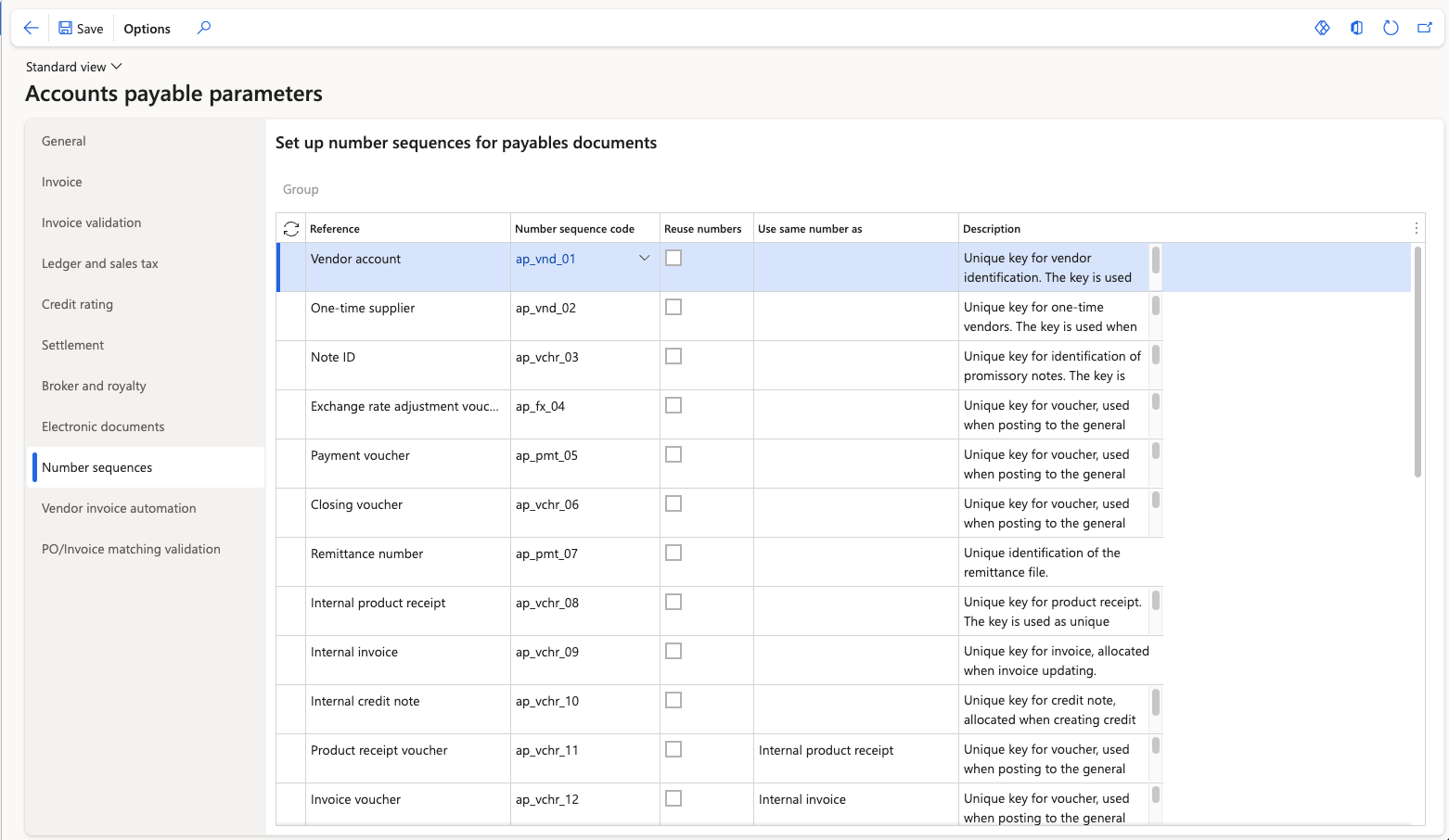The width and height of the screenshot is (1449, 840).
Task: Click the grid refresh icon beside Reference header
Action: coord(291,228)
